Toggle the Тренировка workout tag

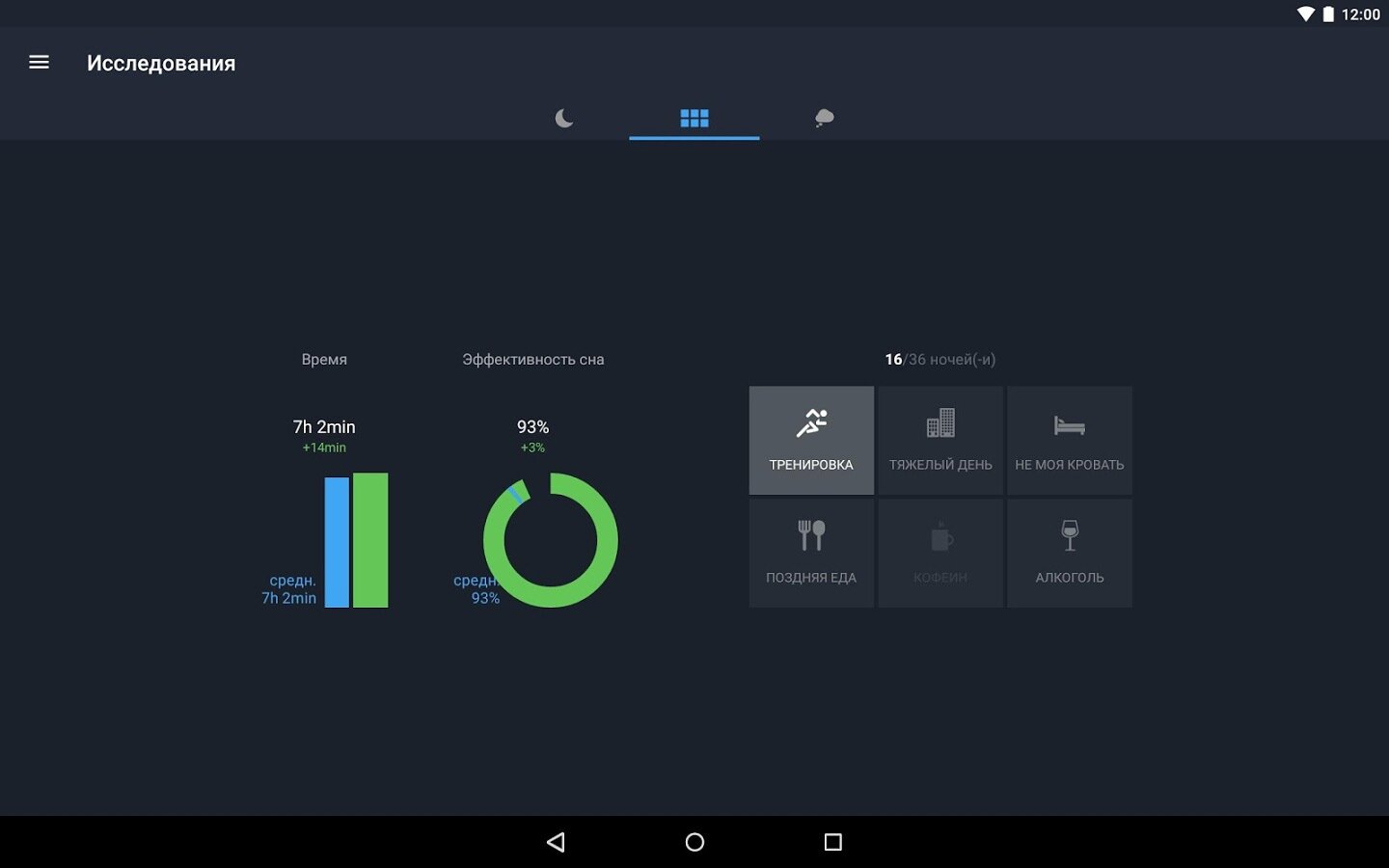coord(811,441)
